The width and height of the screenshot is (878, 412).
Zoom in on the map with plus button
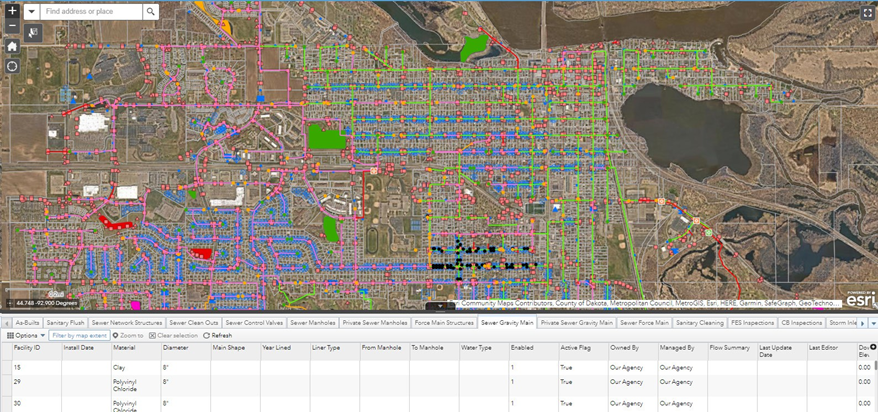pos(13,11)
